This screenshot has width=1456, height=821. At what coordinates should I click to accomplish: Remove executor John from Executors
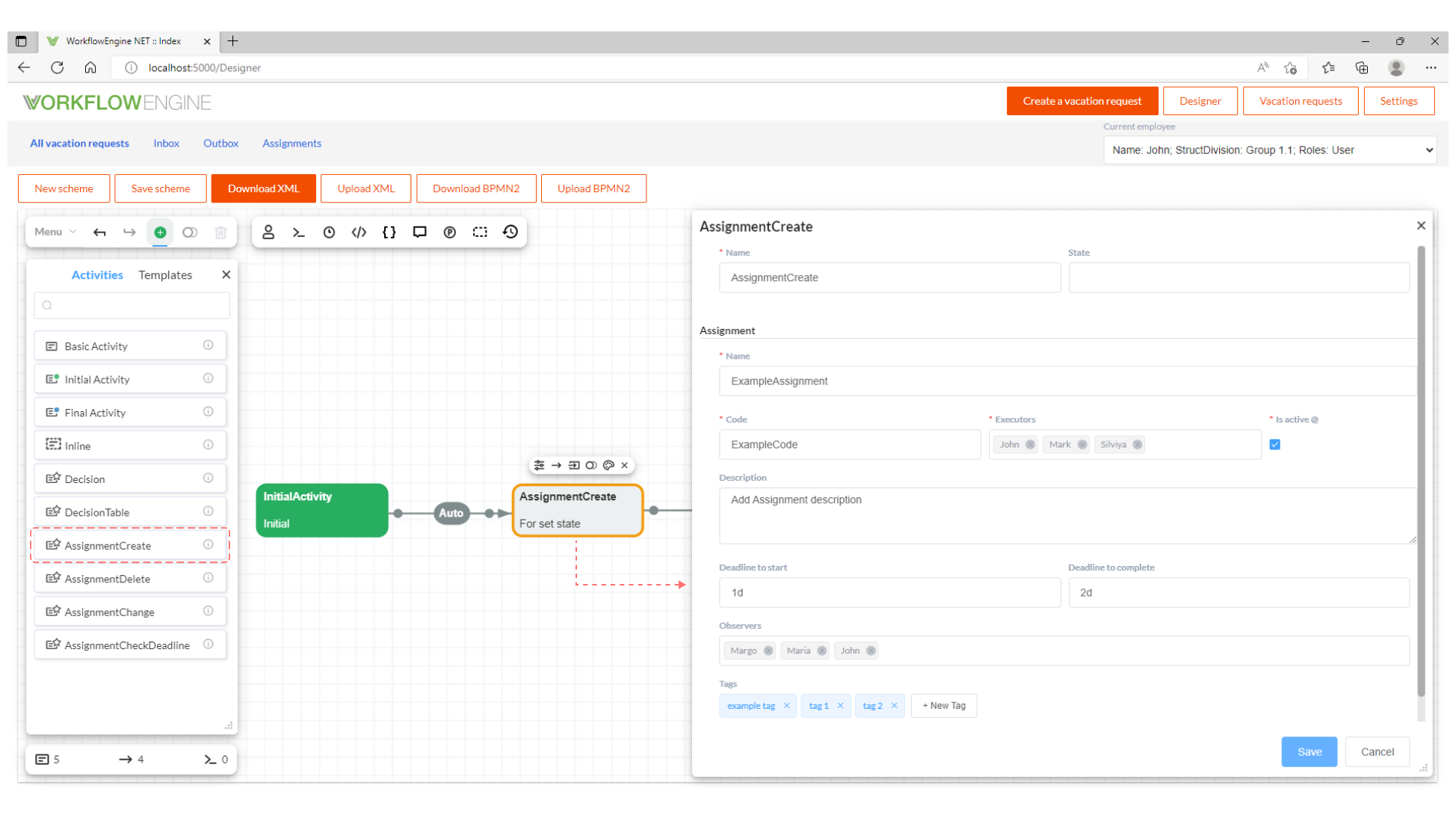(1030, 445)
